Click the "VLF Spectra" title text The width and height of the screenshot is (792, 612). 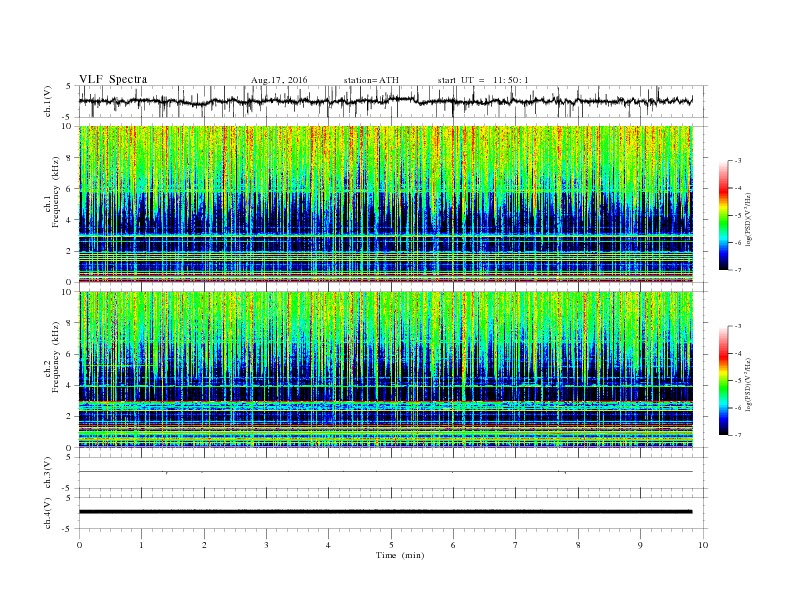coord(113,79)
